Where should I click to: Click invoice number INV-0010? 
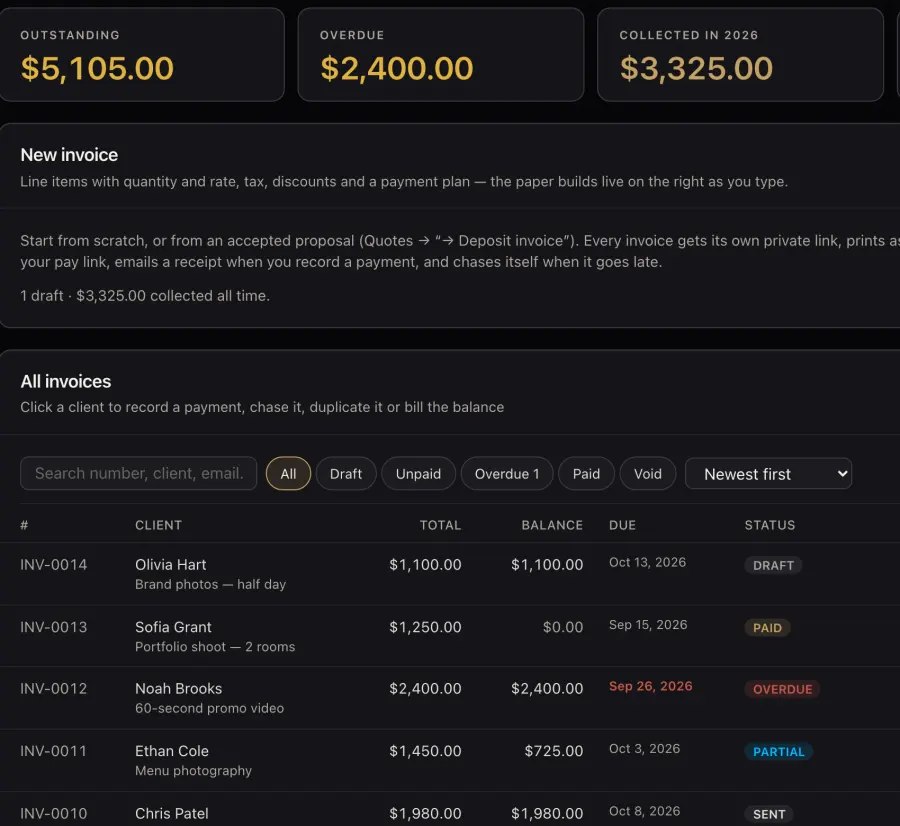(54, 814)
